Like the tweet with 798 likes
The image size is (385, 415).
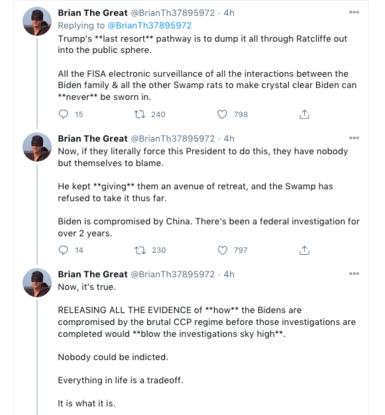click(222, 114)
